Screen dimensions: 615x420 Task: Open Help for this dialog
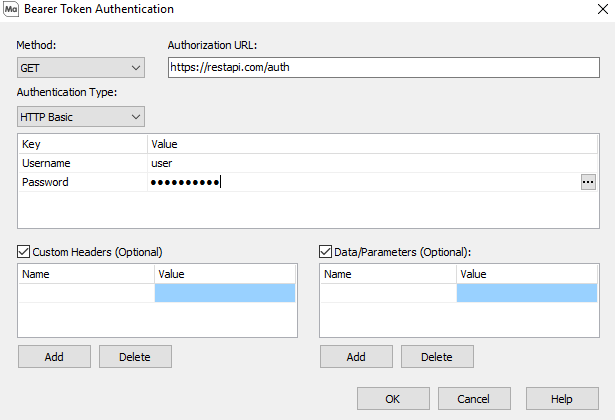(x=562, y=398)
